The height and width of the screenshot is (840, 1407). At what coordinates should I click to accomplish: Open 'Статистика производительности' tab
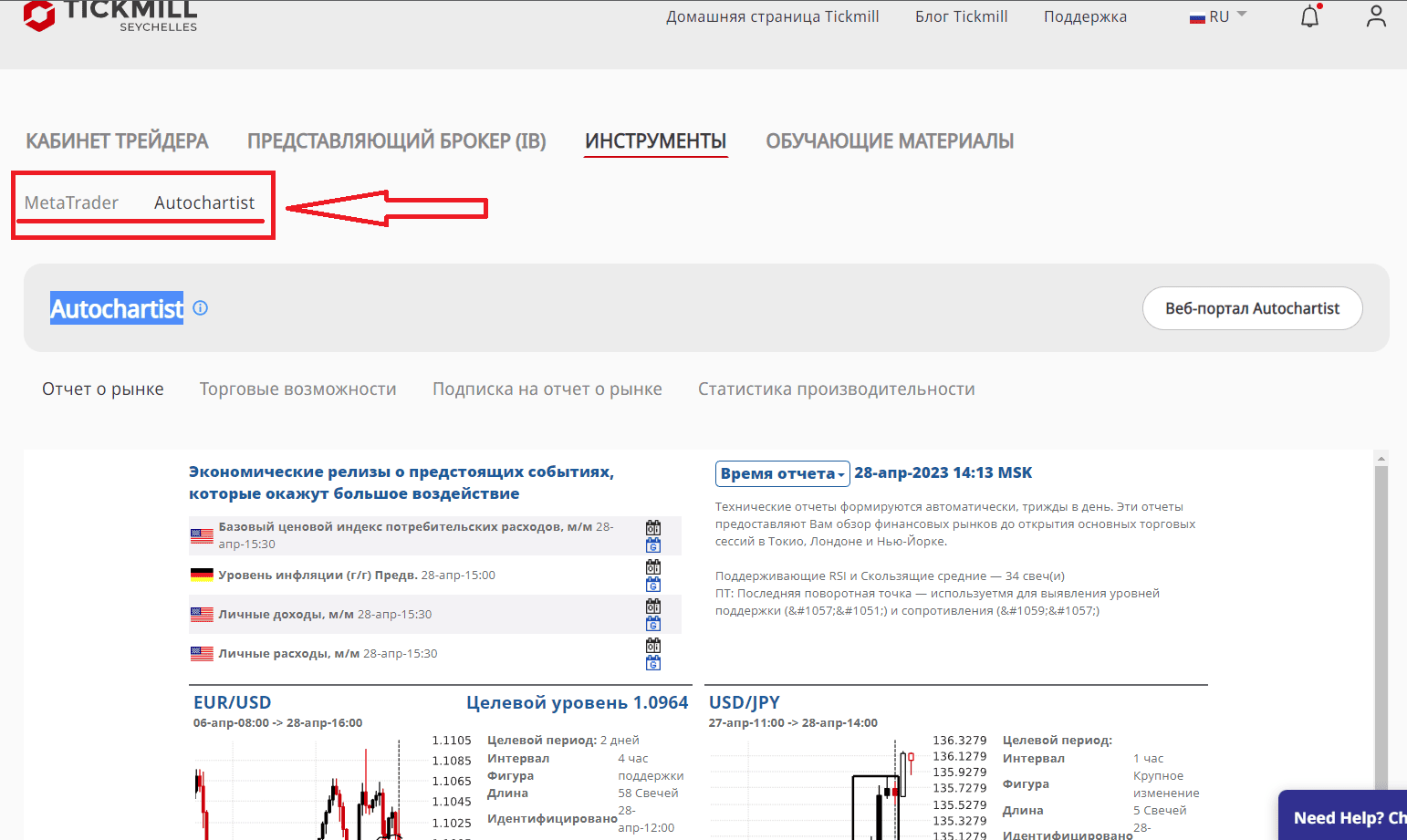pyautogui.click(x=837, y=389)
